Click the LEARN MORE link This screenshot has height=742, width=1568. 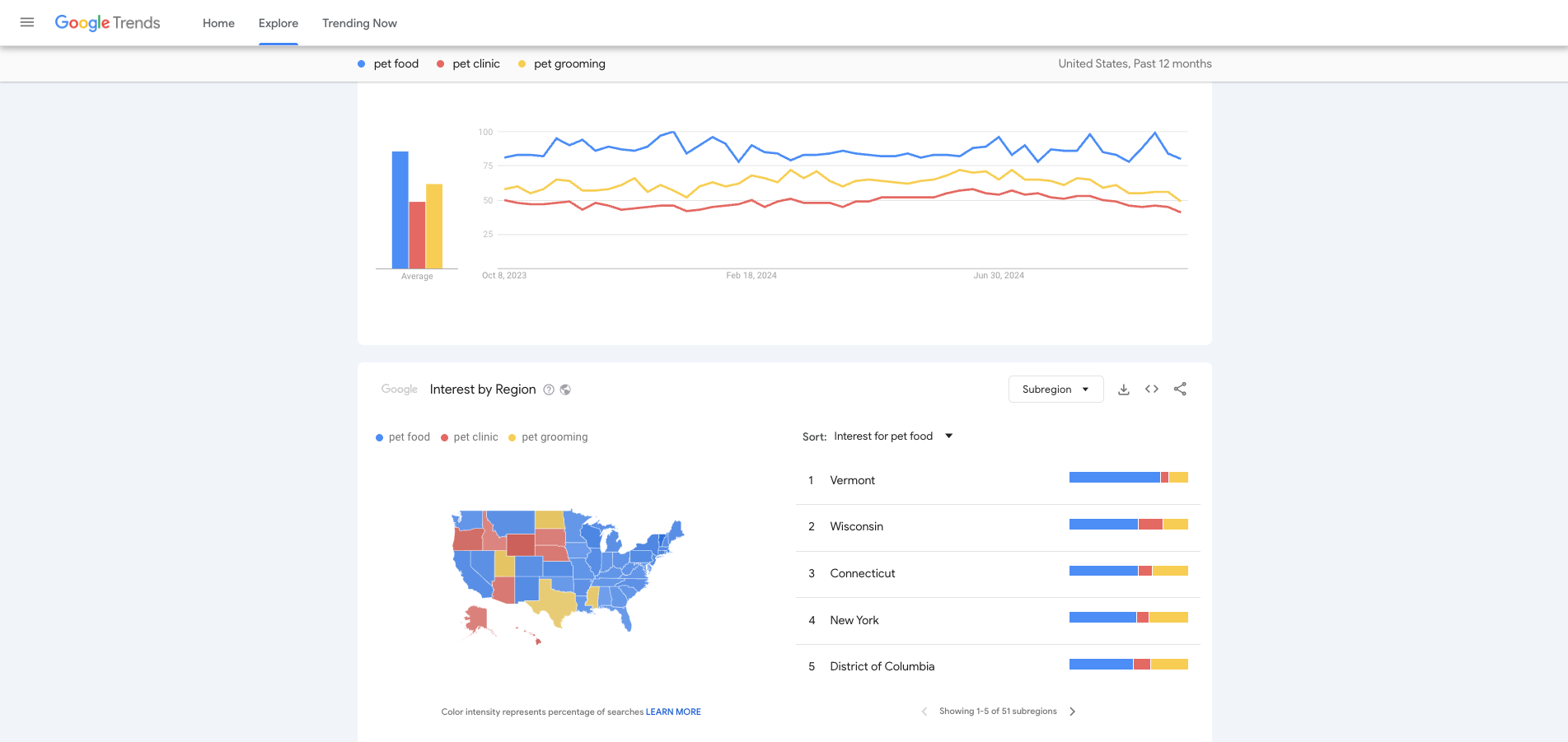[673, 712]
